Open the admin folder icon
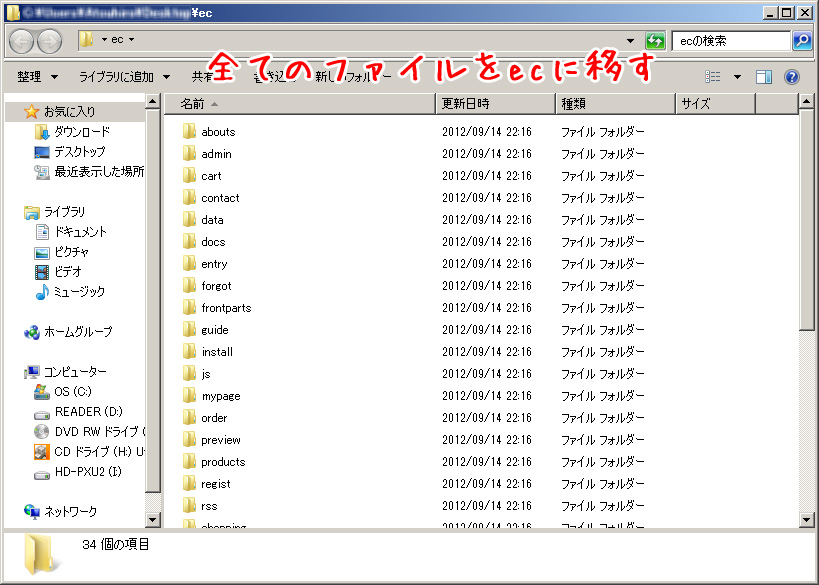This screenshot has height=585, width=819. (190, 154)
